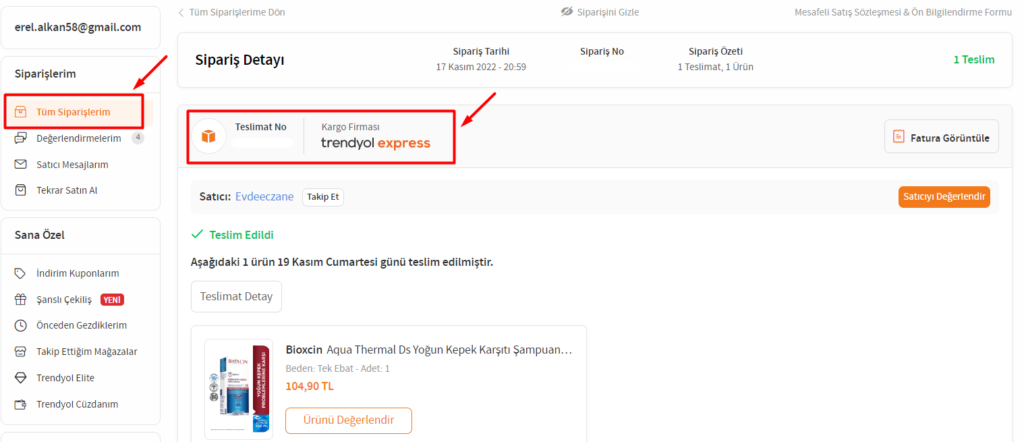This screenshot has width=1024, height=442.
Task: Open Teslimat Detay
Action: tap(236, 296)
